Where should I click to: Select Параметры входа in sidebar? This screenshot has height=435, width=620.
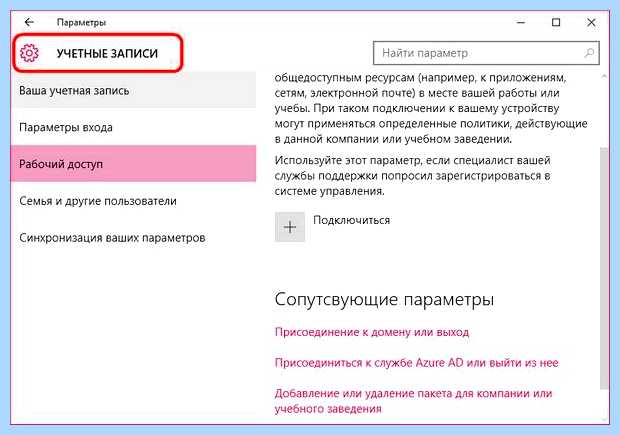click(134, 127)
